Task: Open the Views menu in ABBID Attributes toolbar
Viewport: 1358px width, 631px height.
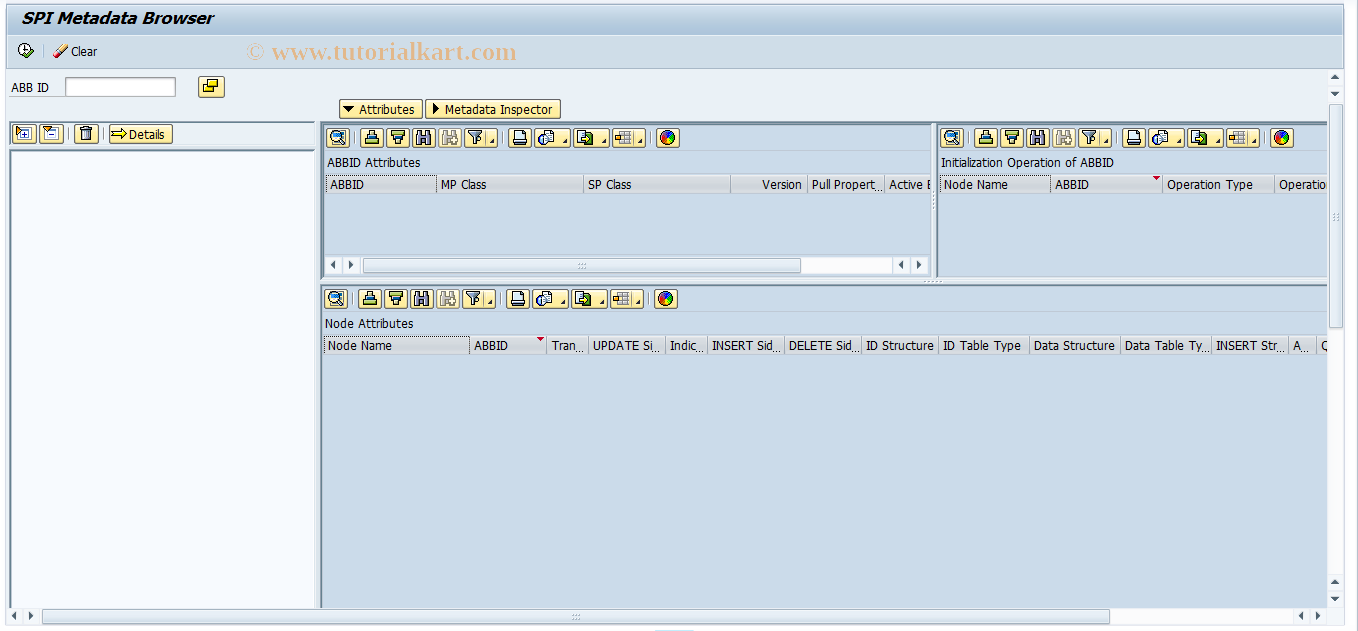Action: [551, 138]
